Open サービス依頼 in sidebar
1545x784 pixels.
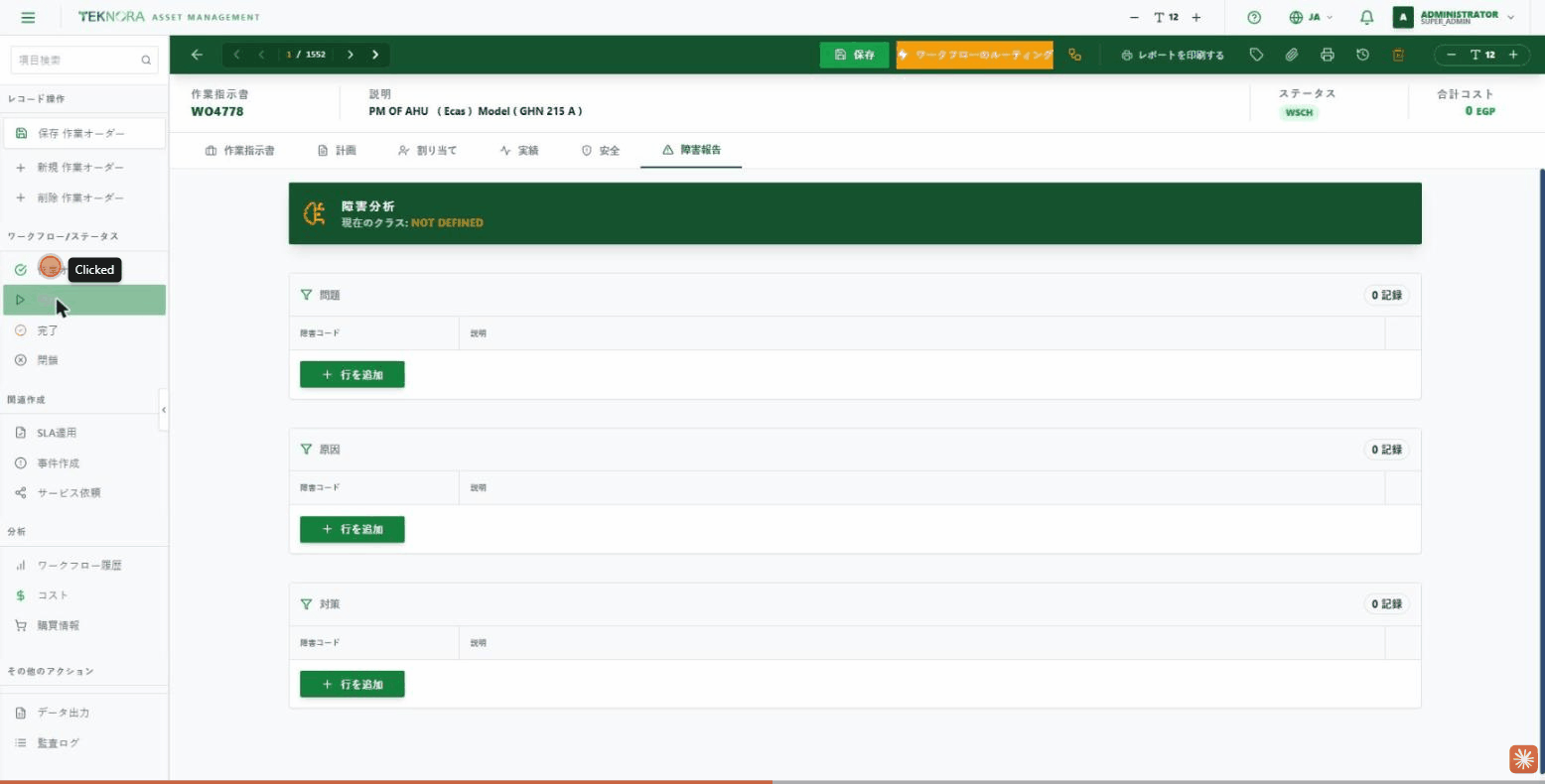point(83,492)
